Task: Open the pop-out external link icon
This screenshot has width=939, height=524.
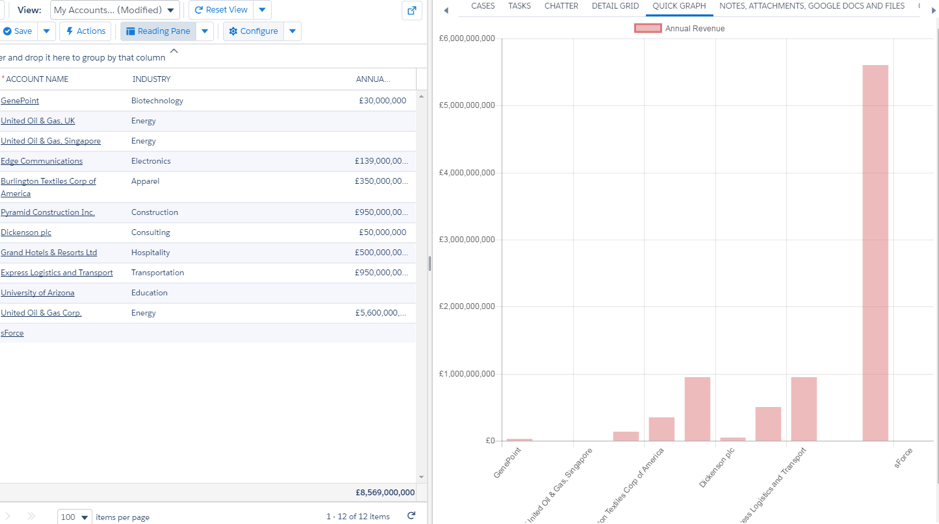Action: tap(412, 10)
